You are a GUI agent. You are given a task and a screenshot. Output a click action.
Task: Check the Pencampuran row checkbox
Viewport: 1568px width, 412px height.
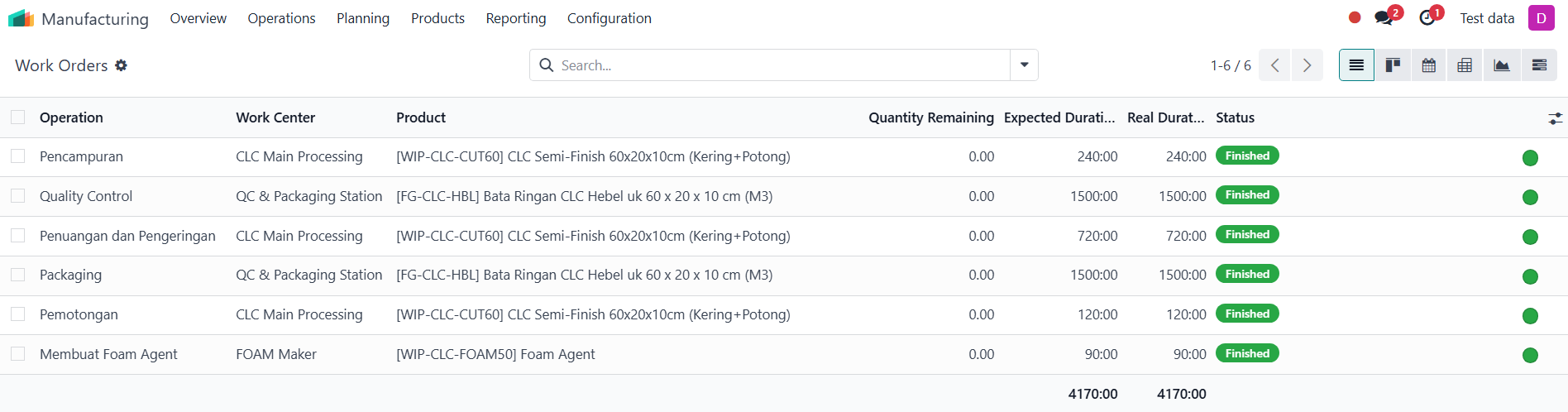coord(18,156)
